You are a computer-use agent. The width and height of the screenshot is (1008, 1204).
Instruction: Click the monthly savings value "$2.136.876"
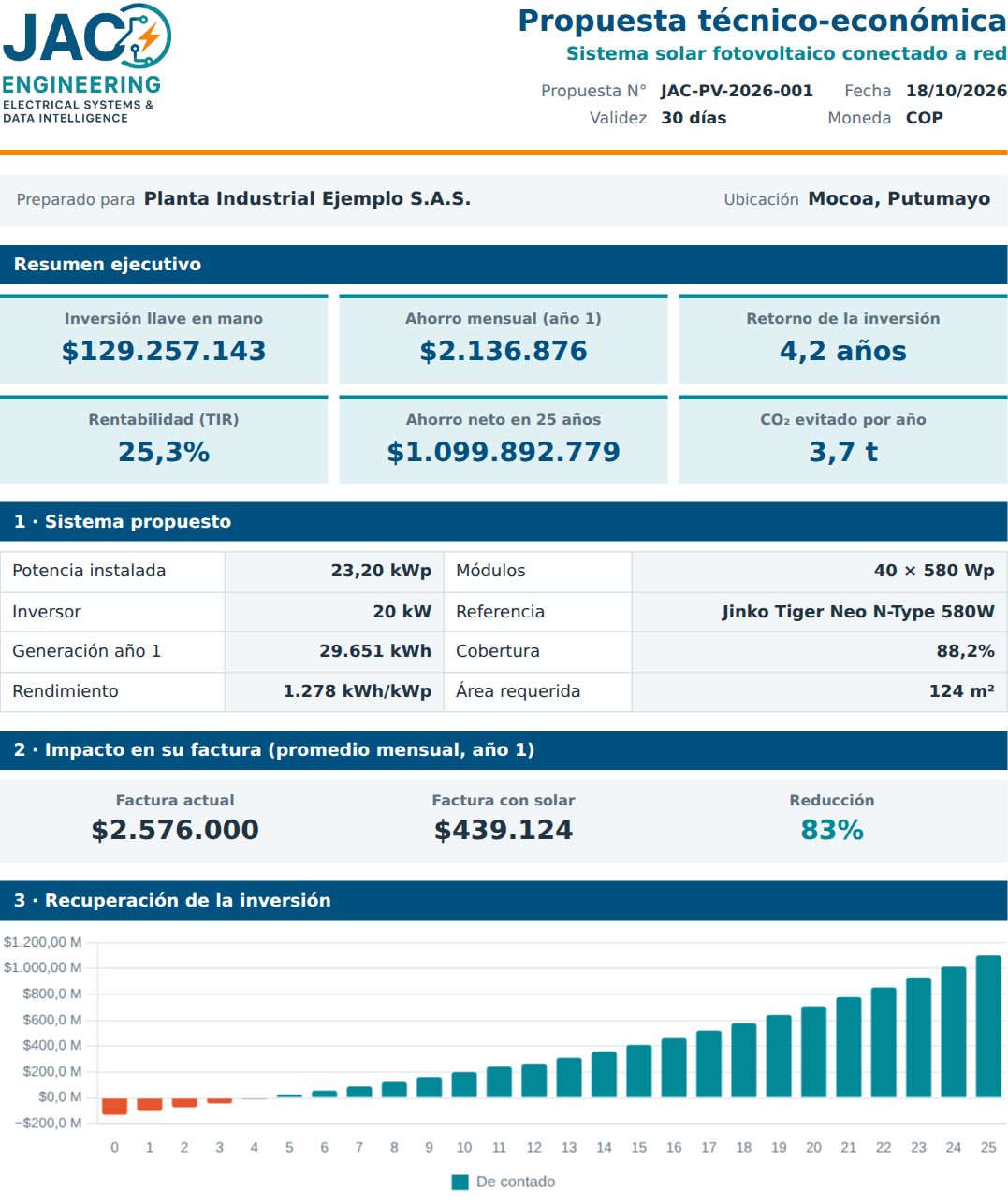click(x=504, y=351)
